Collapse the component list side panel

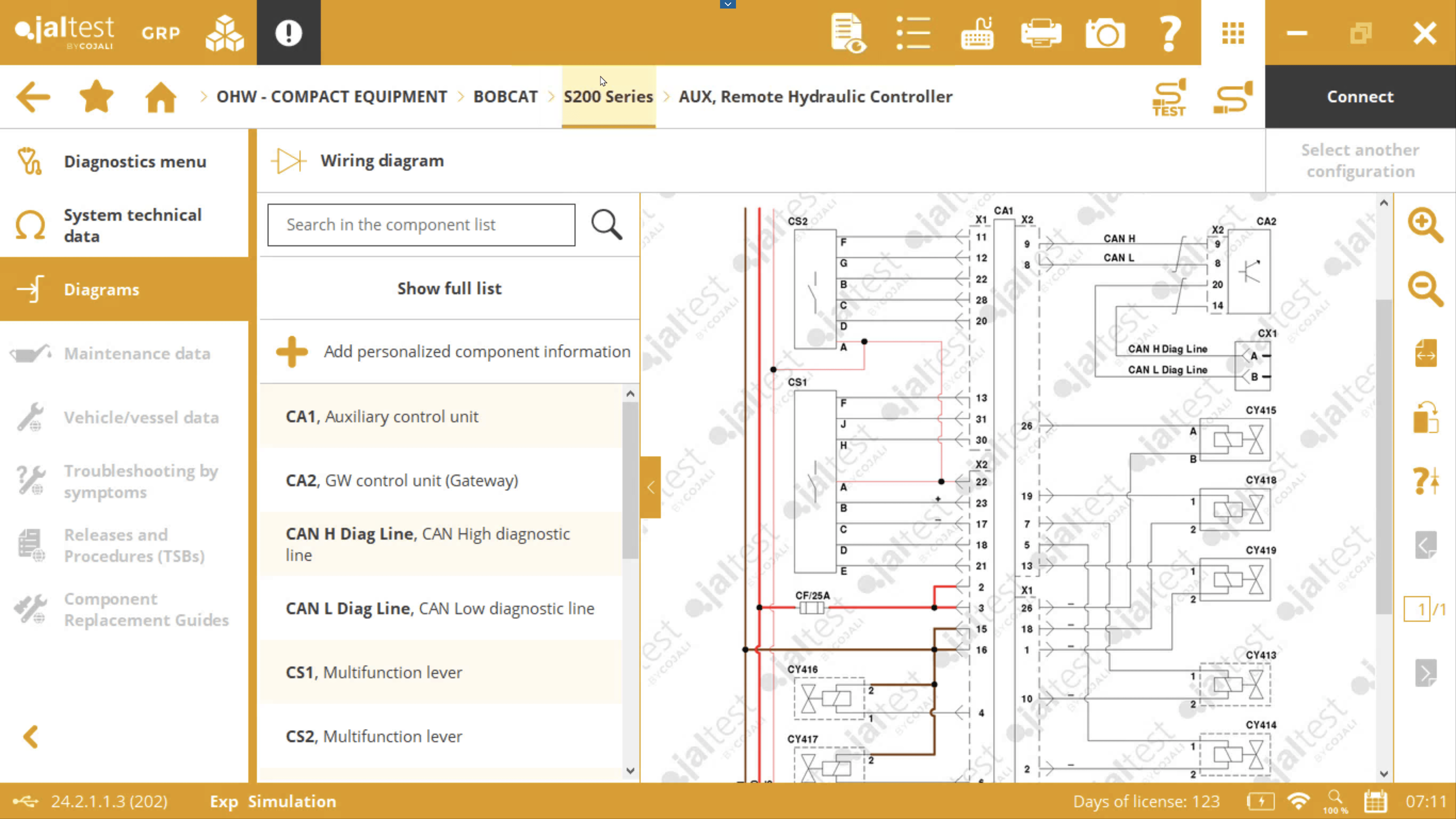650,487
